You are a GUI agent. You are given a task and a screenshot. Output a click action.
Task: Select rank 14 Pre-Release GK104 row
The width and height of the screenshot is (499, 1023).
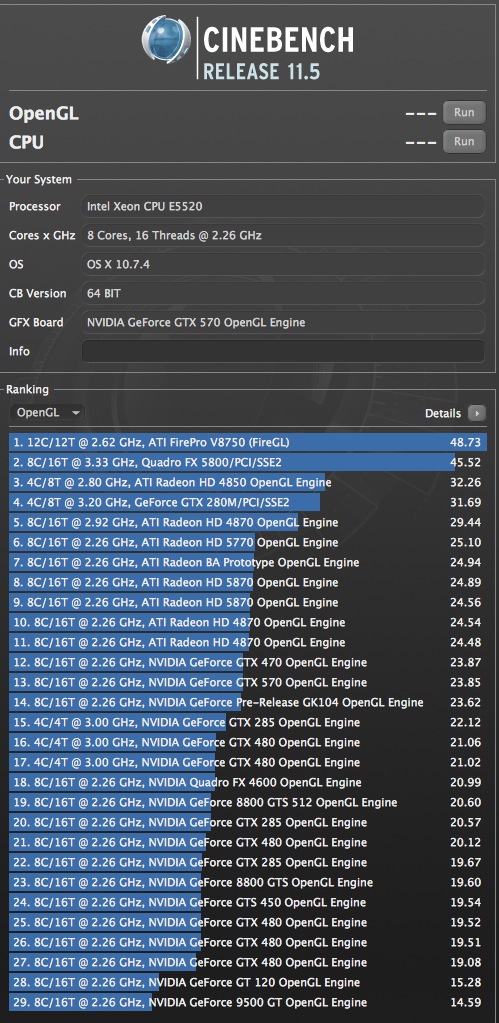point(248,702)
